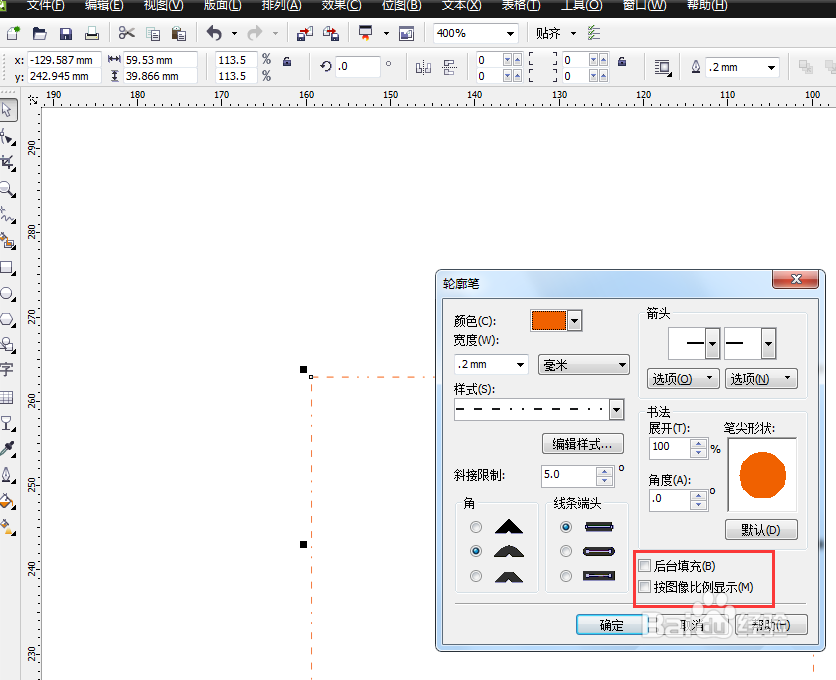
Task: Open file via folder icon
Action: pyautogui.click(x=39, y=34)
